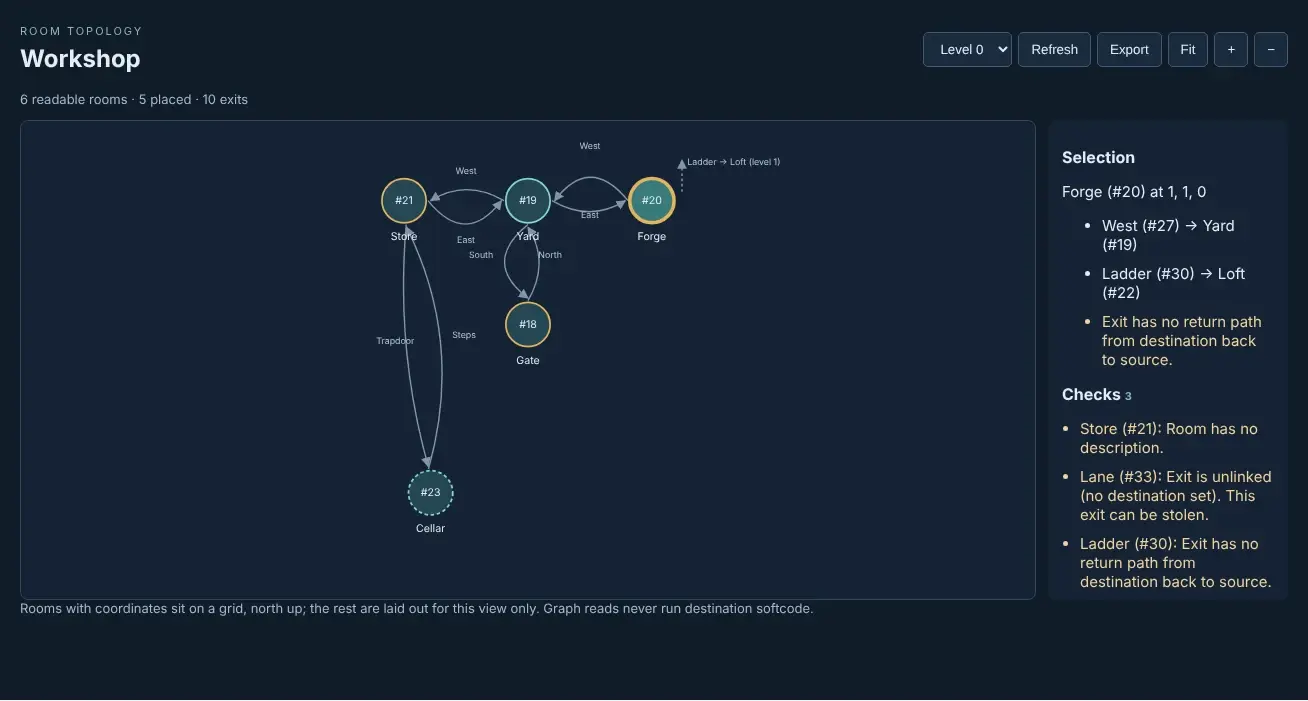Zoom in with the plus button
Screen dimensions: 1308x701
(x=1231, y=49)
